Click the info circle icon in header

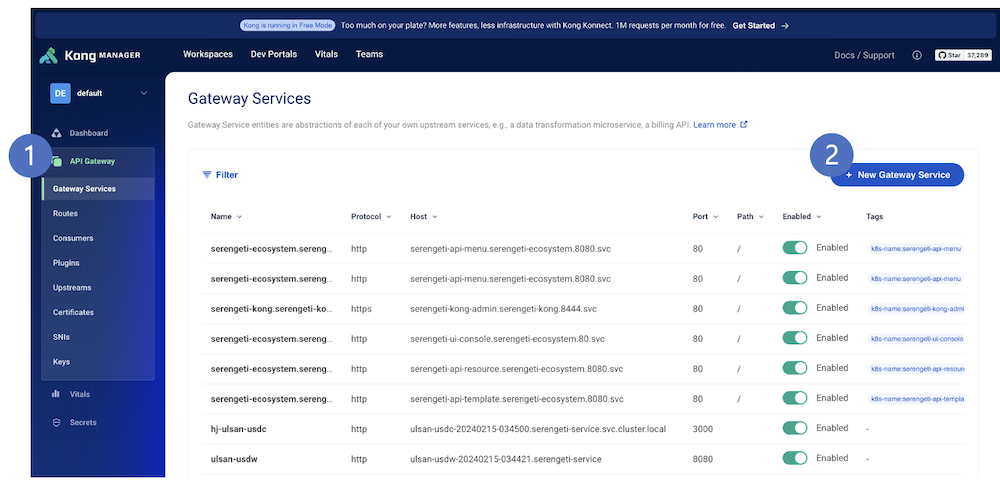click(917, 55)
